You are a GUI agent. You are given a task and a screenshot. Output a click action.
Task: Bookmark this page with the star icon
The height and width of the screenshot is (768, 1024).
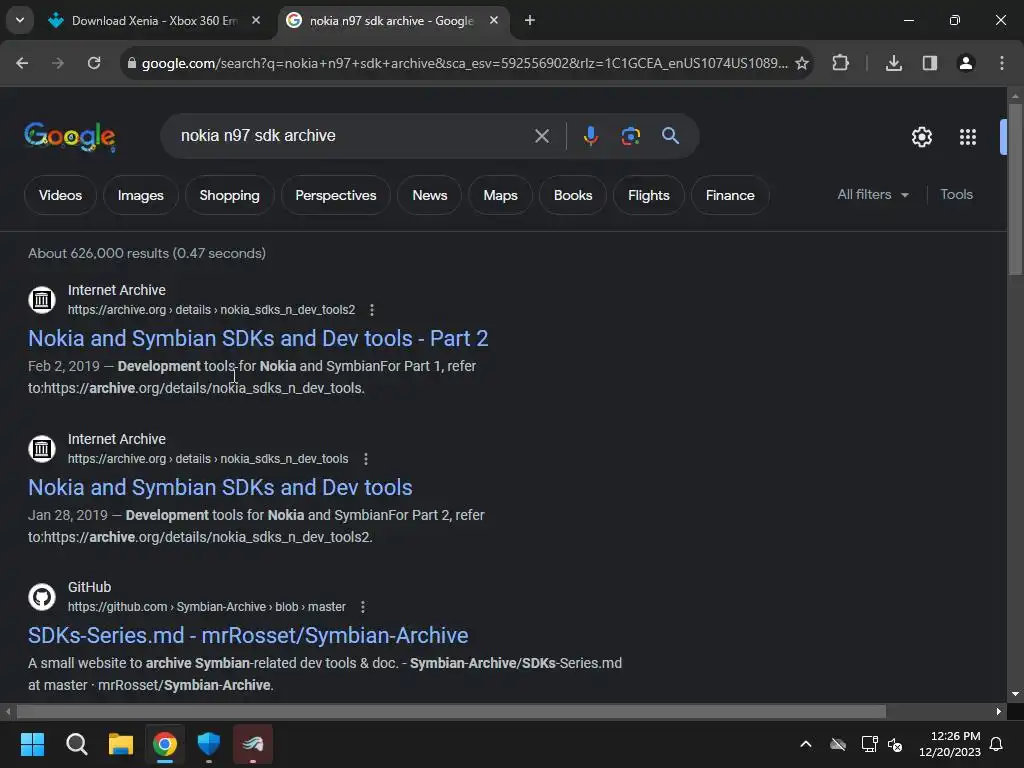(x=802, y=63)
